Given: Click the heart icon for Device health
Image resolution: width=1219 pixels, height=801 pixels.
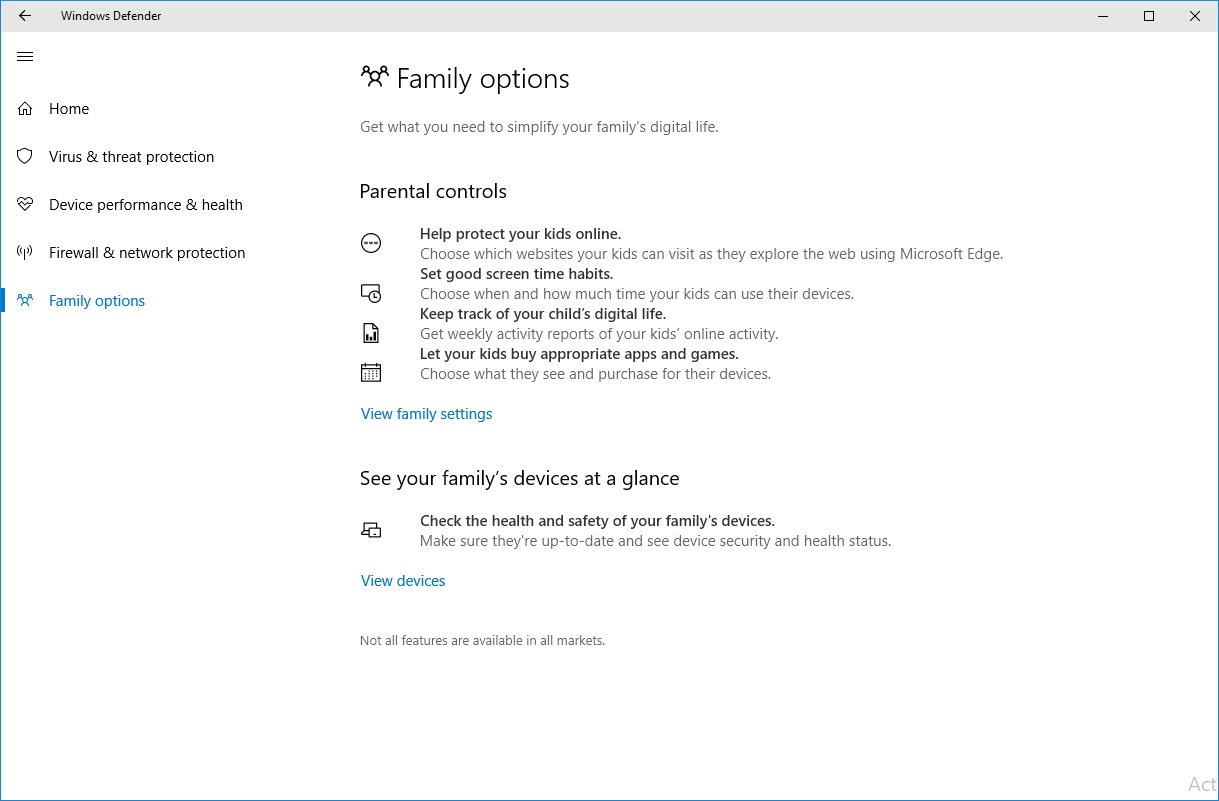Looking at the screenshot, I should tap(25, 205).
